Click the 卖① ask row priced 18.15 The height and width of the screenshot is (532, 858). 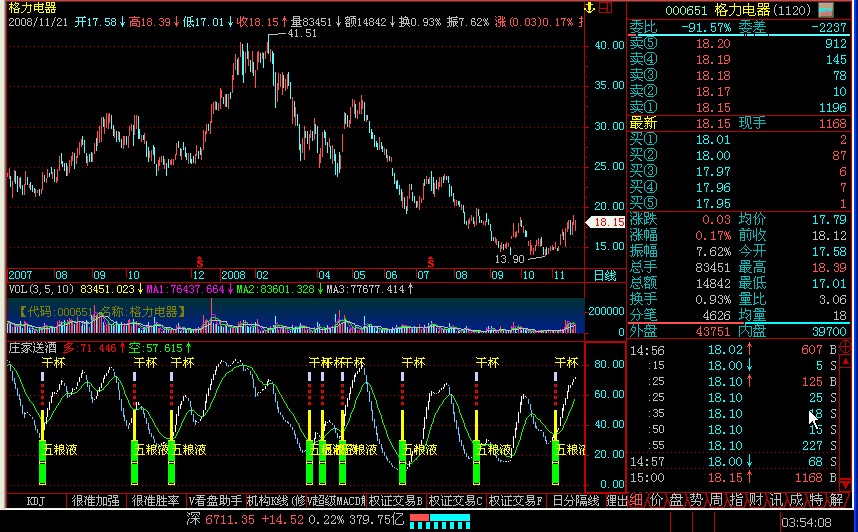[738, 107]
